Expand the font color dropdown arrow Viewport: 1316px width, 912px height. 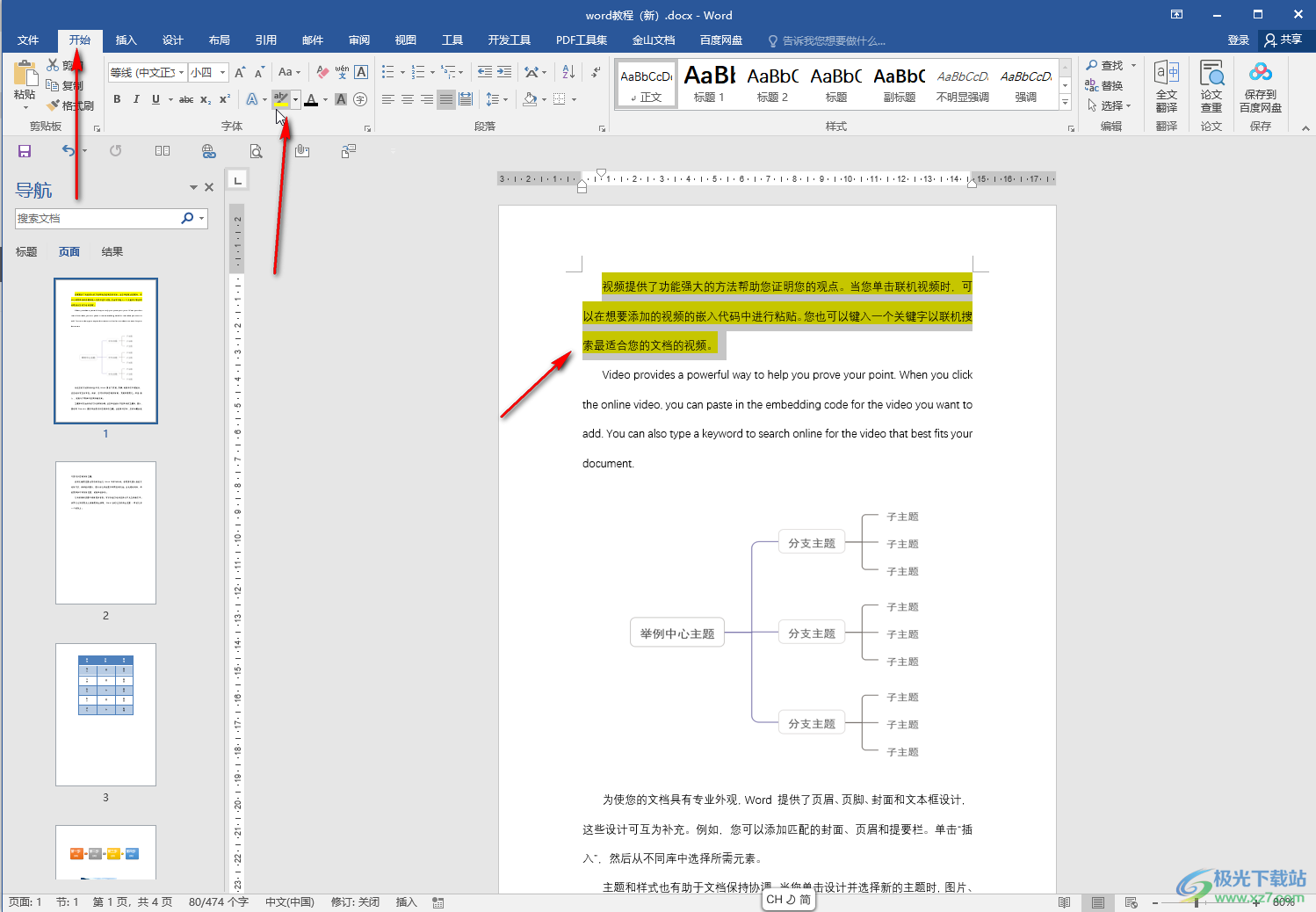pos(325,99)
